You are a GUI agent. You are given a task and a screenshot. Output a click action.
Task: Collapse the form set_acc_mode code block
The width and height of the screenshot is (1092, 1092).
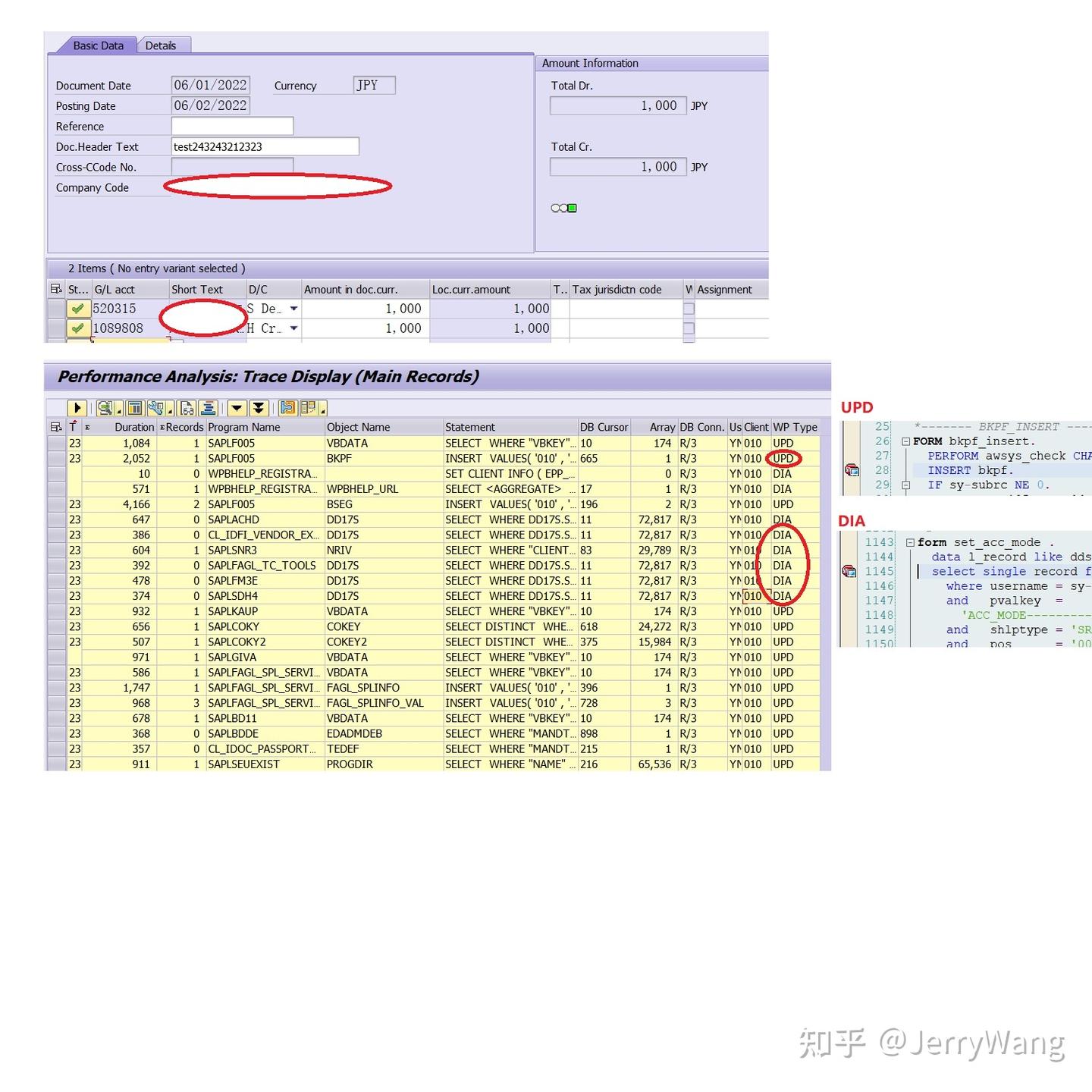(910, 542)
